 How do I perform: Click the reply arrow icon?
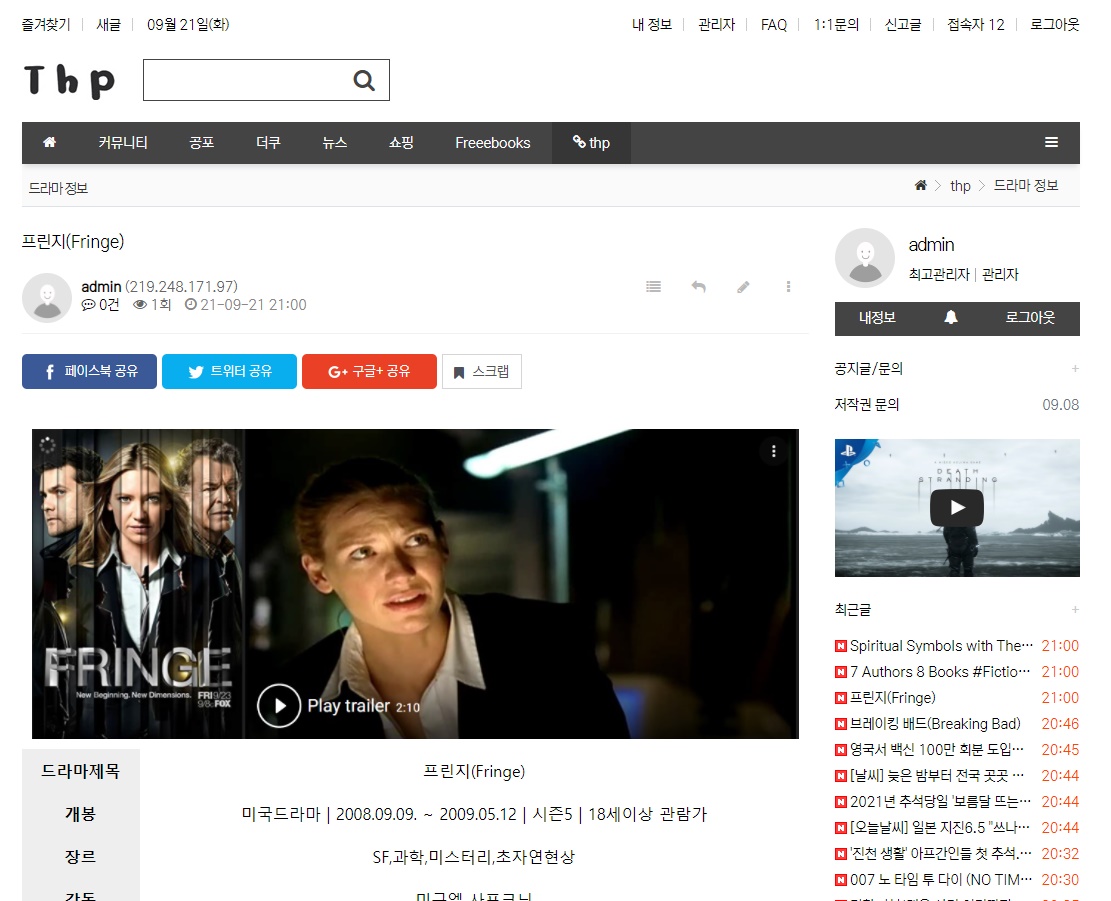click(698, 287)
